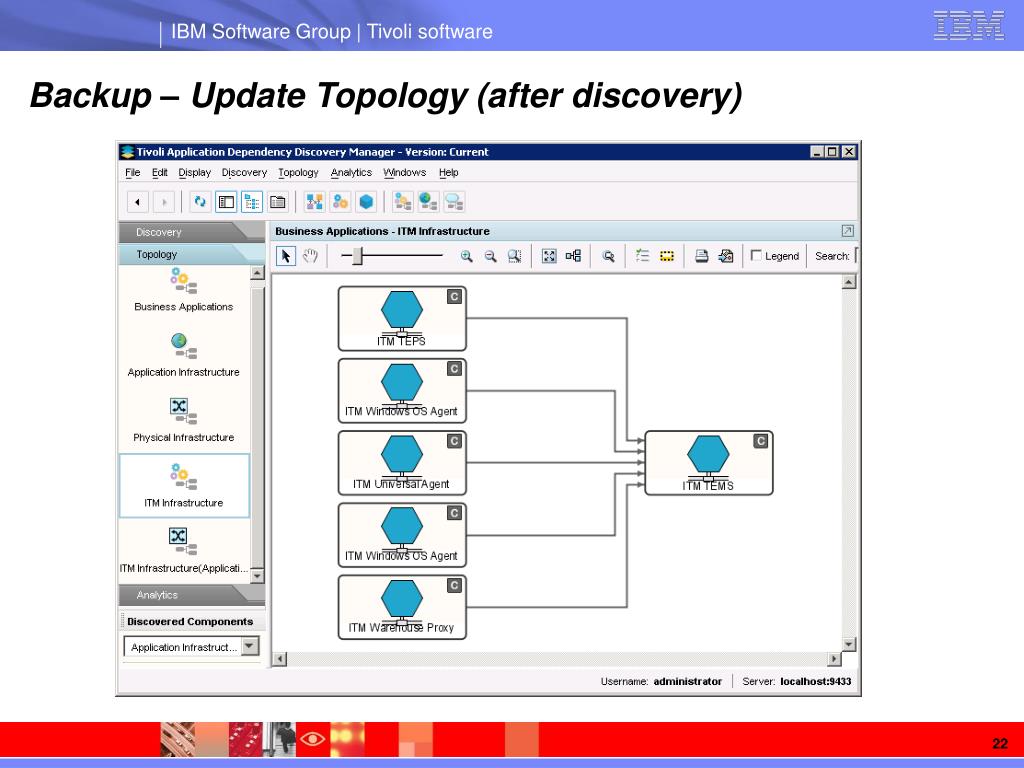
Task: Toggle the C marker on ITM Warehouse Proxy
Action: [x=455, y=586]
